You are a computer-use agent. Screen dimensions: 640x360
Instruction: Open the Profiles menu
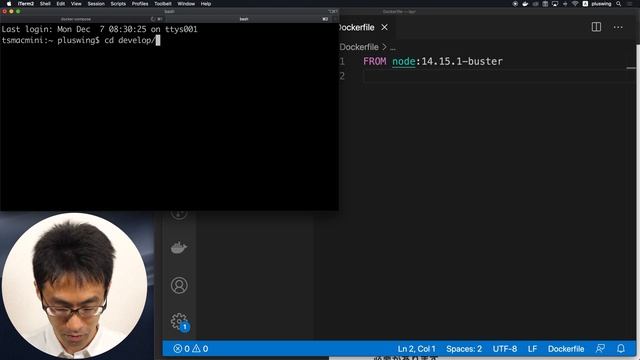(140, 4)
